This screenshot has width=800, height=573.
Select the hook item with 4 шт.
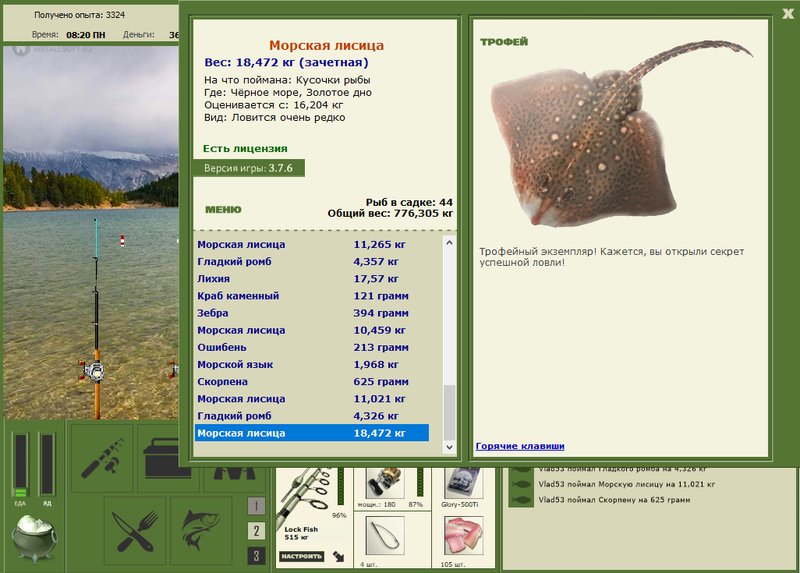pyautogui.click(x=385, y=536)
